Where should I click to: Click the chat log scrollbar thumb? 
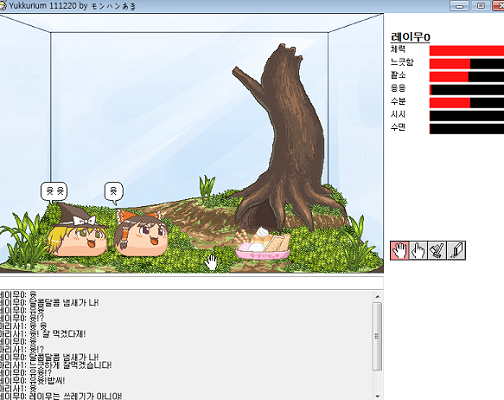click(377, 336)
